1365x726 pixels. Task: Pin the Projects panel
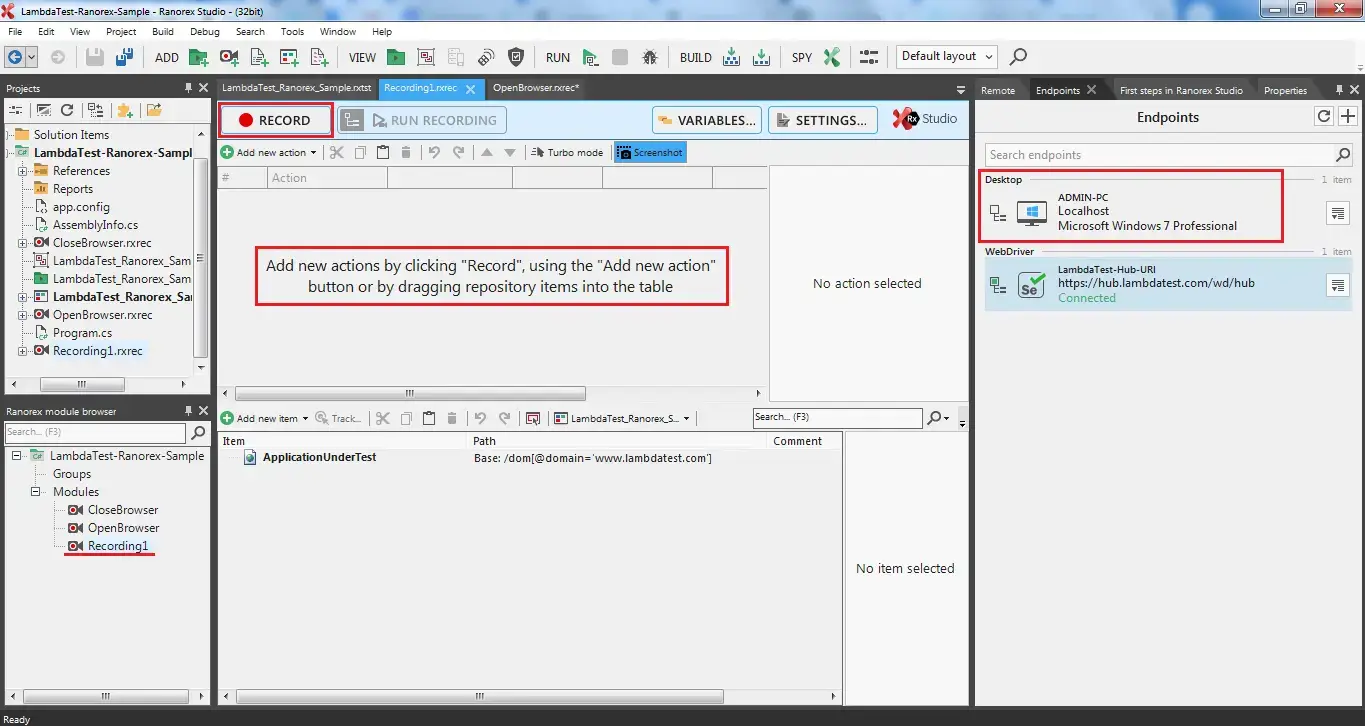tap(188, 89)
